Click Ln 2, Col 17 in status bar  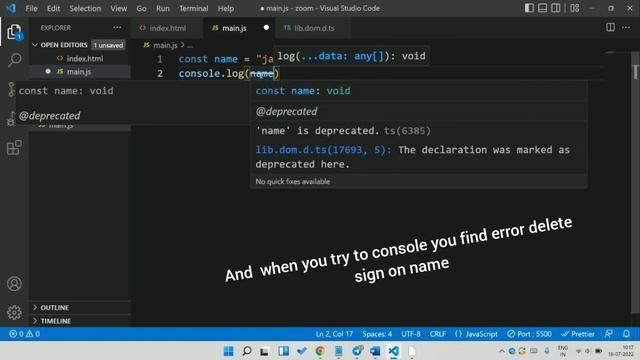[334, 334]
